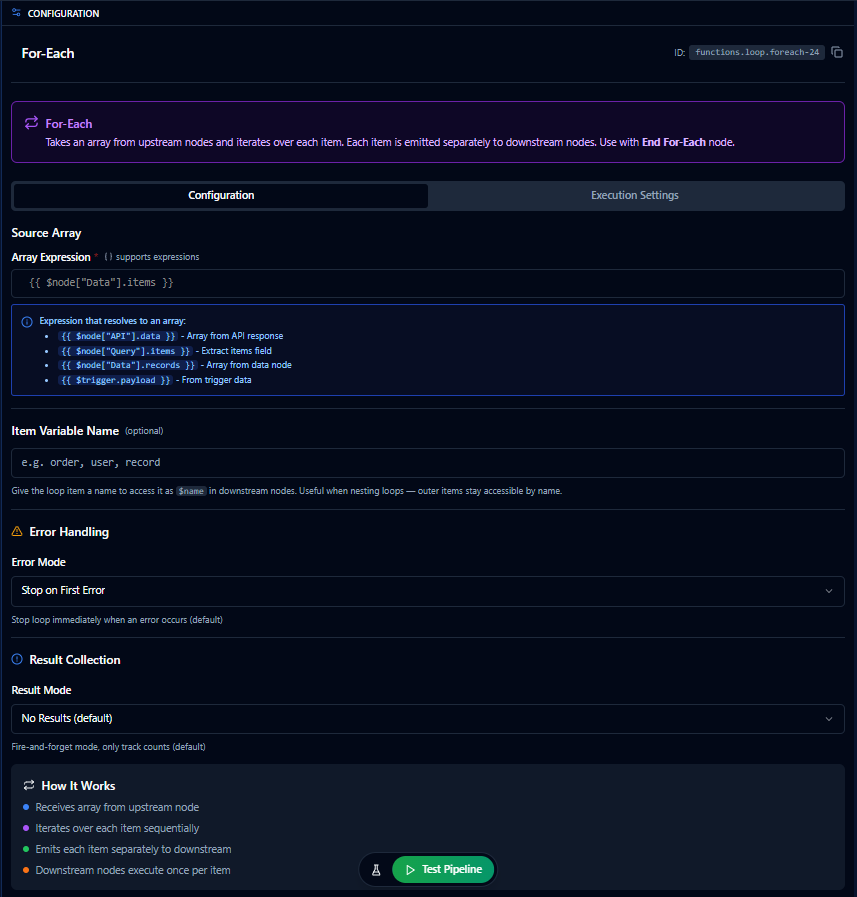Focus the Array Expression input field
The width and height of the screenshot is (857, 897).
coord(427,283)
